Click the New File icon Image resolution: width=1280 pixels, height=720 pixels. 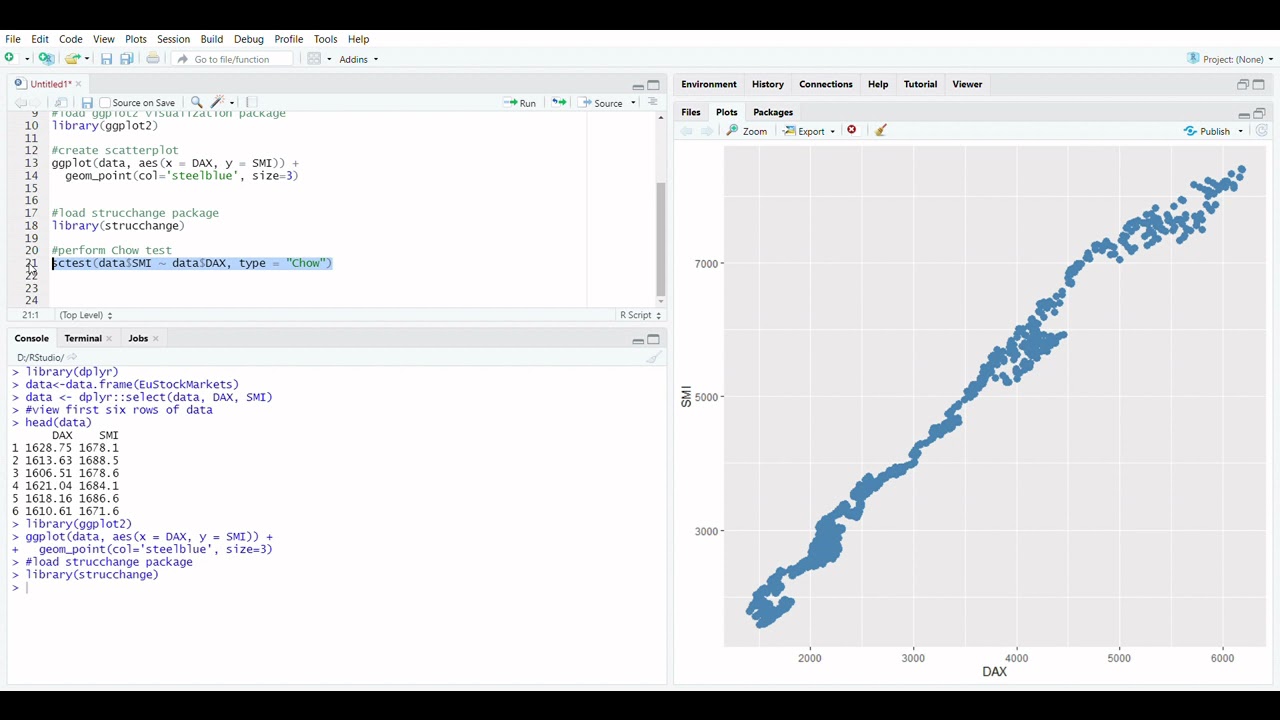click(10, 59)
